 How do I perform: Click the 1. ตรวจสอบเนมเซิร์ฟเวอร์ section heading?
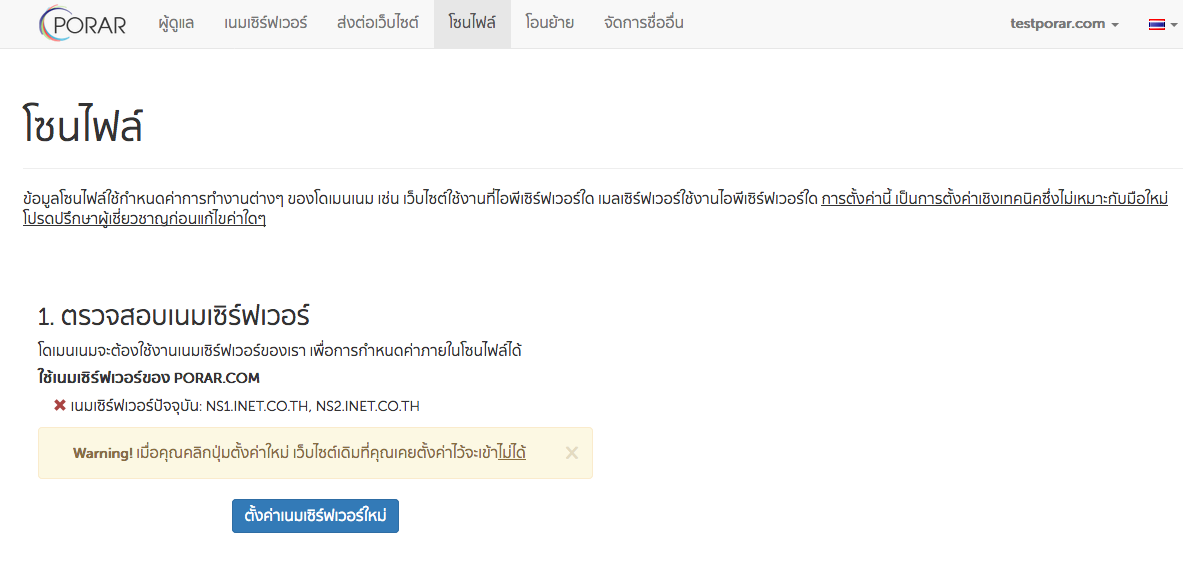point(174,317)
